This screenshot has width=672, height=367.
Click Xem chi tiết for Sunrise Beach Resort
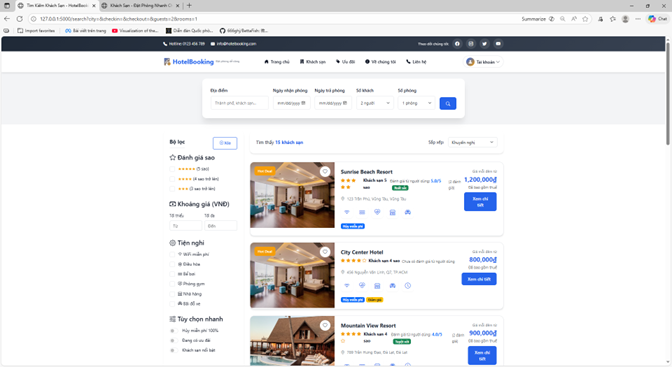[x=480, y=202]
